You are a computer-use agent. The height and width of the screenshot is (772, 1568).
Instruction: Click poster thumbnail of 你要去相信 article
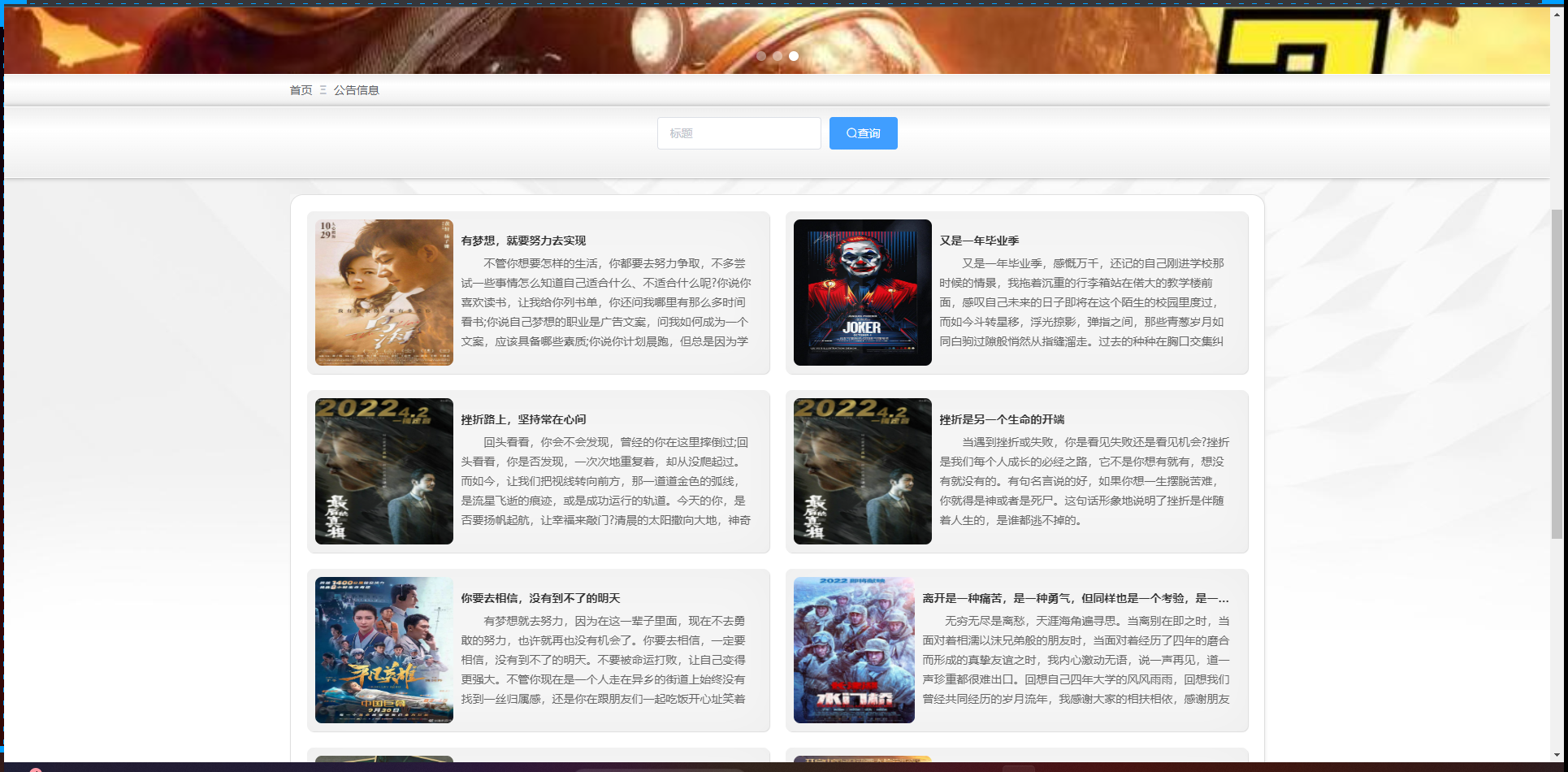[384, 650]
